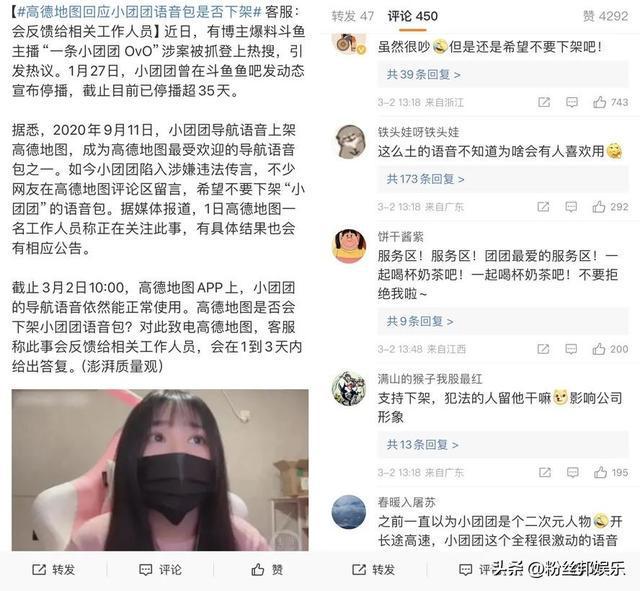Tap 赞 button in the bottom bar
The width and height of the screenshot is (640, 591).
tap(267, 569)
